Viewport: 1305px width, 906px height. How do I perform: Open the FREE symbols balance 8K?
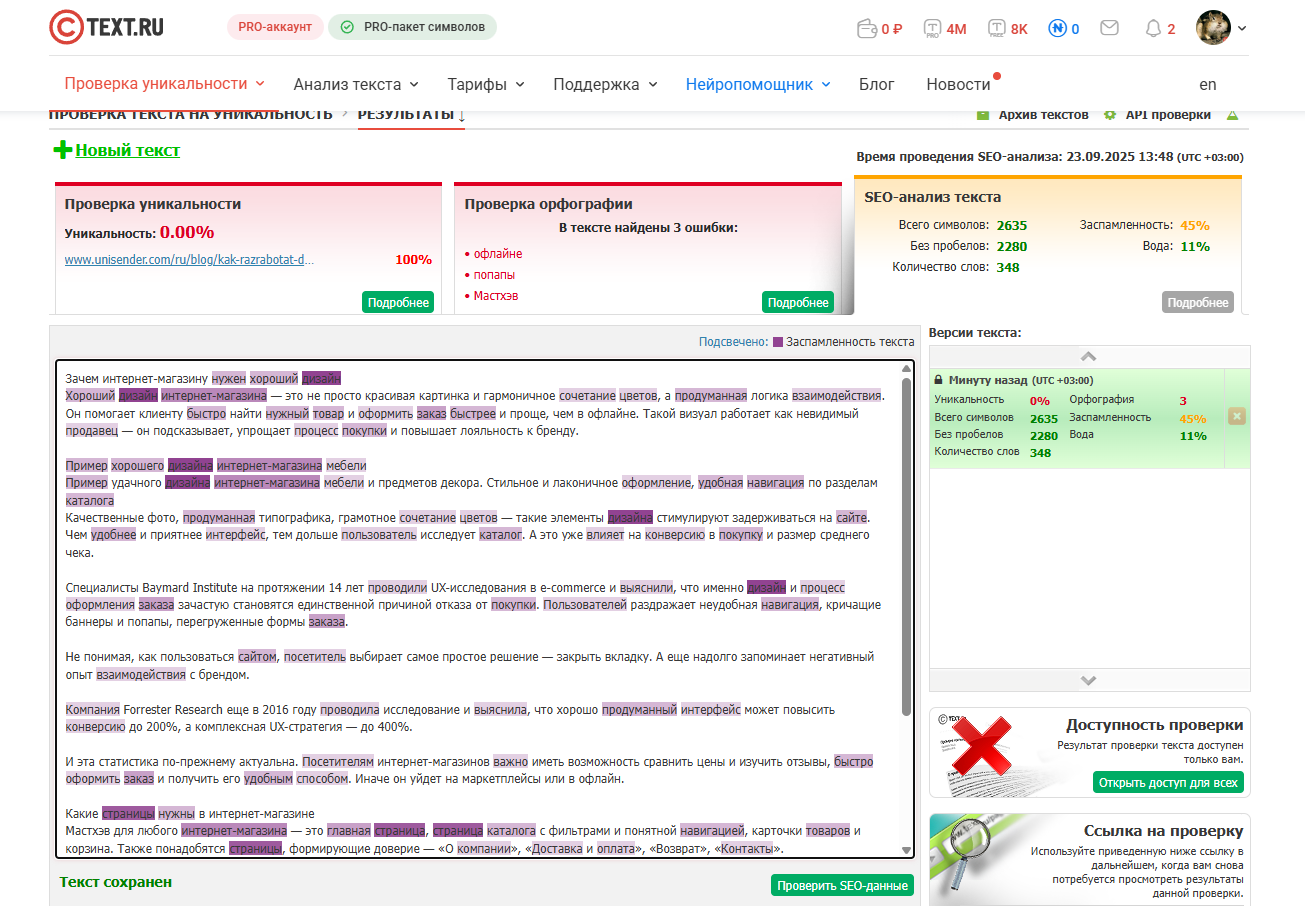coord(1008,28)
